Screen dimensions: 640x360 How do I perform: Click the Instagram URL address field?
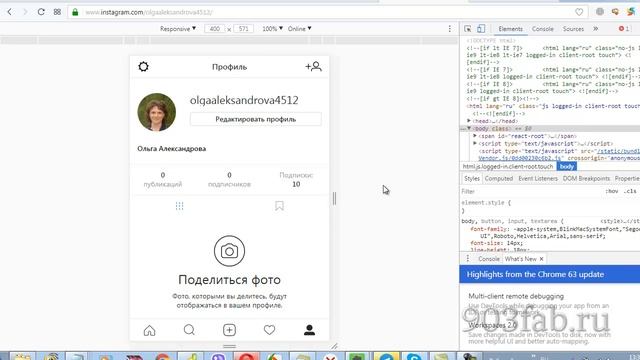[x=327, y=12]
